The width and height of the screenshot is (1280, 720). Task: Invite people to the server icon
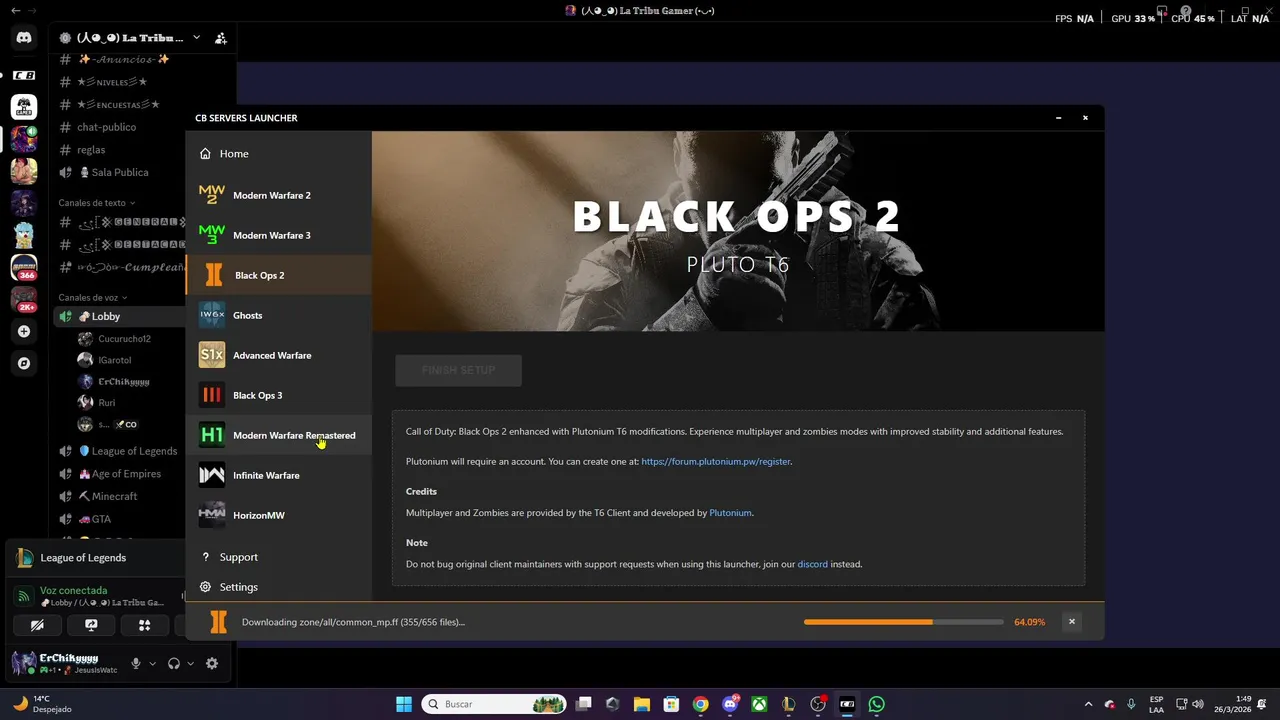tap(221, 38)
